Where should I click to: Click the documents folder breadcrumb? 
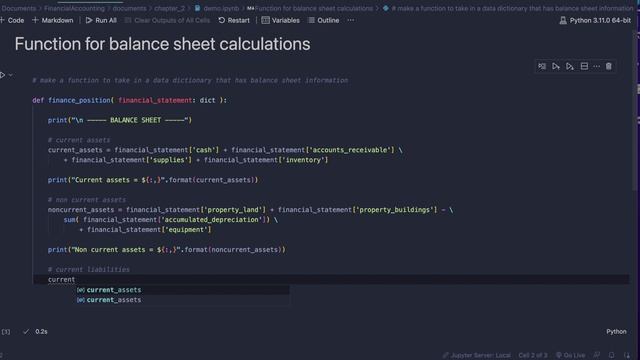(x=129, y=8)
